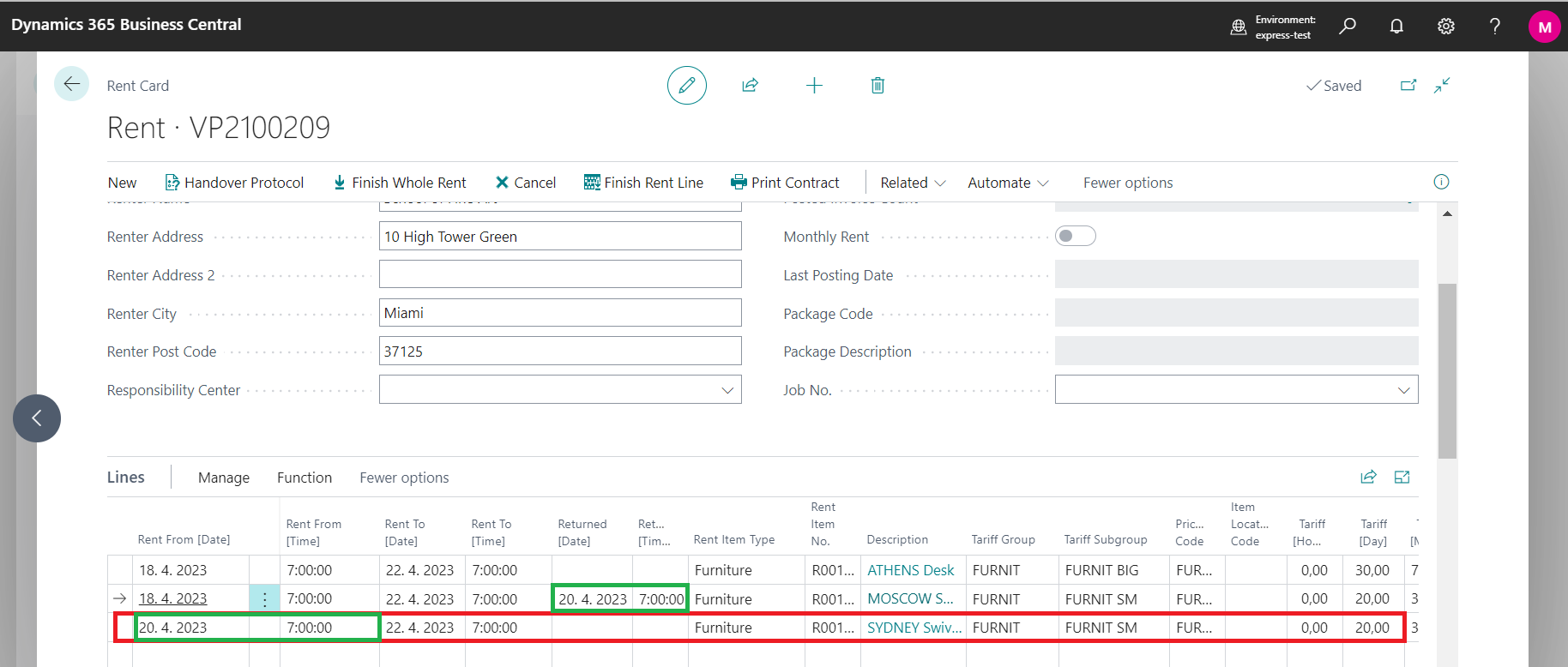Open page in new window icon
The height and width of the screenshot is (667, 1568).
point(1408,86)
